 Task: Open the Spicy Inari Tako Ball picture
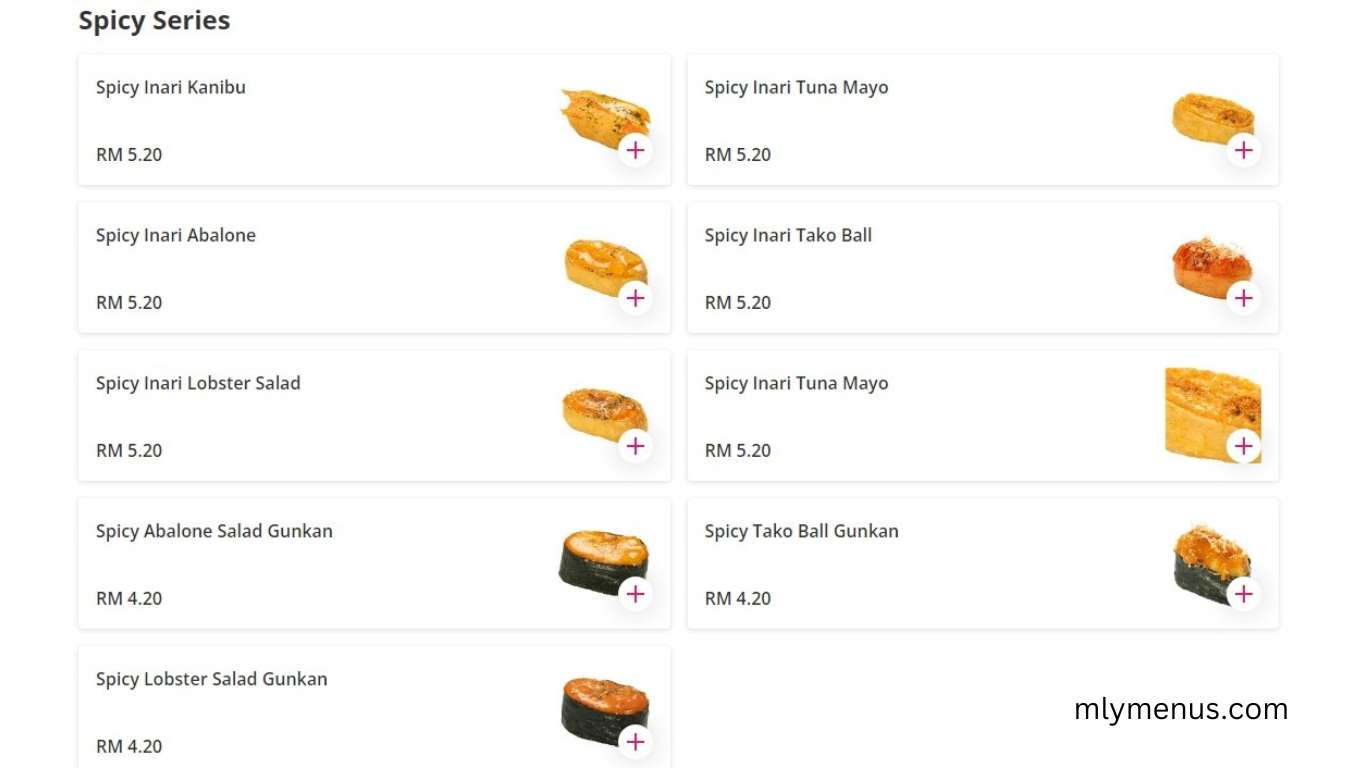tap(1210, 263)
